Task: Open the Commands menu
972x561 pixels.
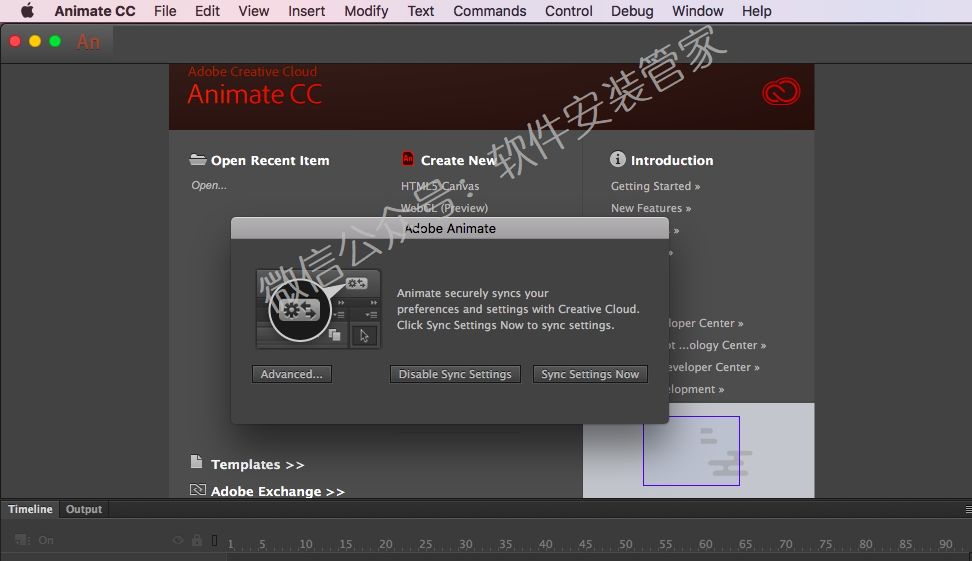Action: pos(489,11)
